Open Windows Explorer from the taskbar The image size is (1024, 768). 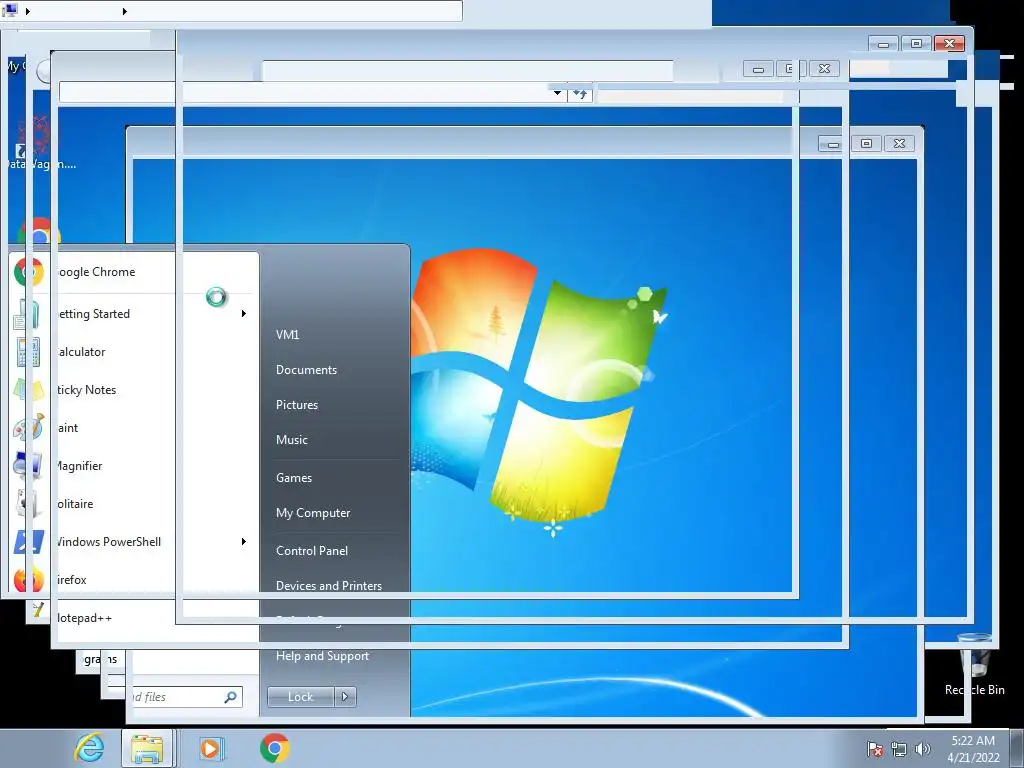click(148, 748)
